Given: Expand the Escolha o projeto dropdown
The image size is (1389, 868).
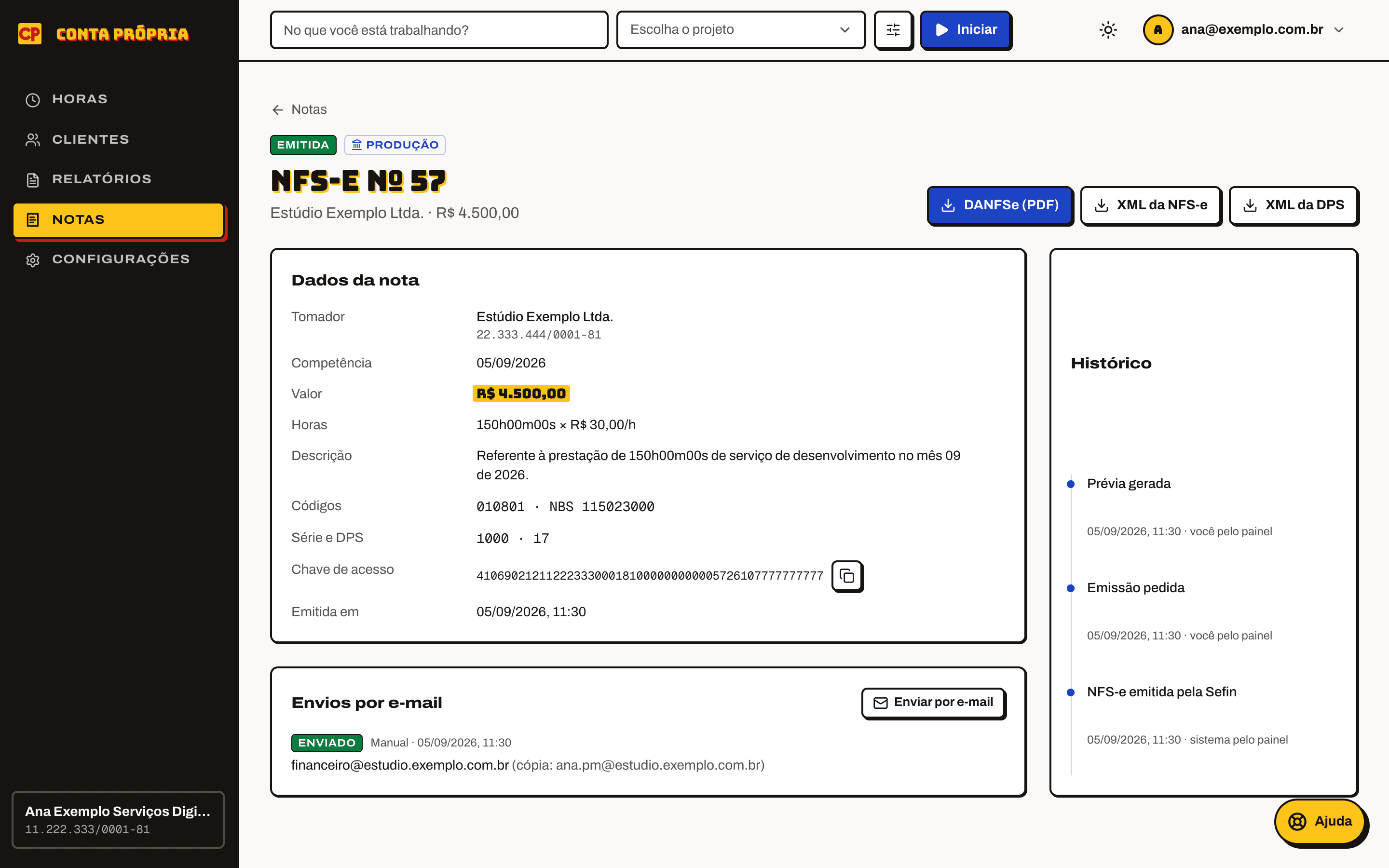Looking at the screenshot, I should click(740, 30).
